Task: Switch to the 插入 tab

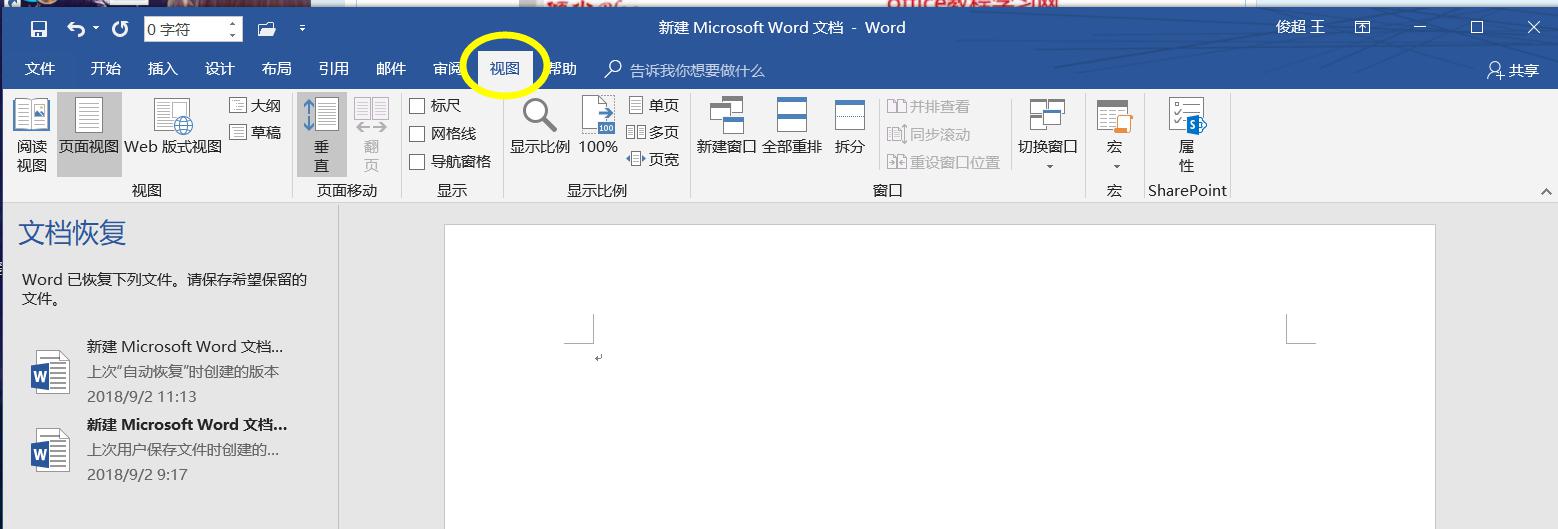Action: [163, 69]
